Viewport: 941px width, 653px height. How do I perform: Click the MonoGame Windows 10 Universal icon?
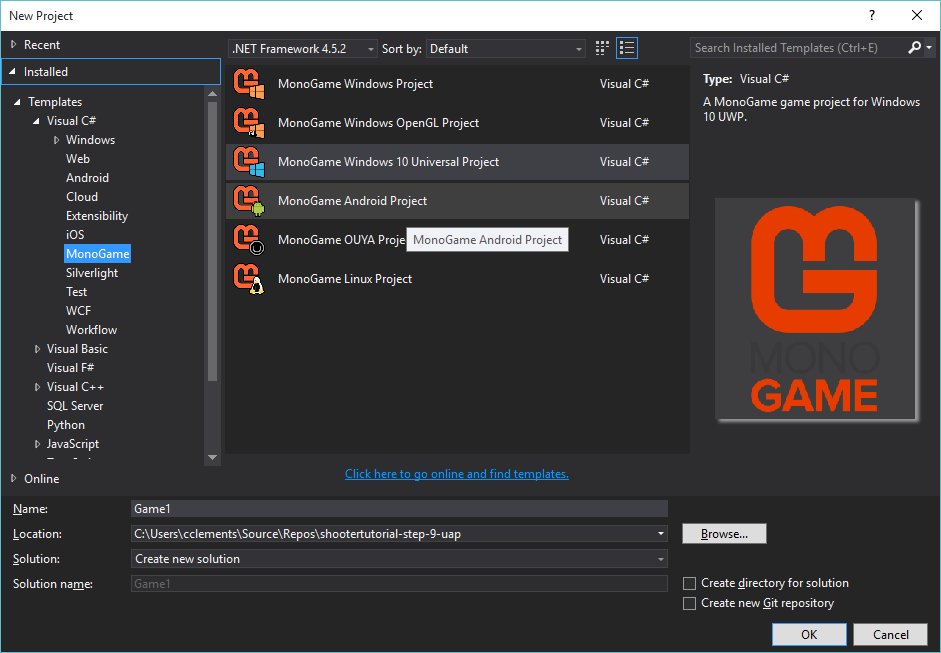click(x=248, y=161)
